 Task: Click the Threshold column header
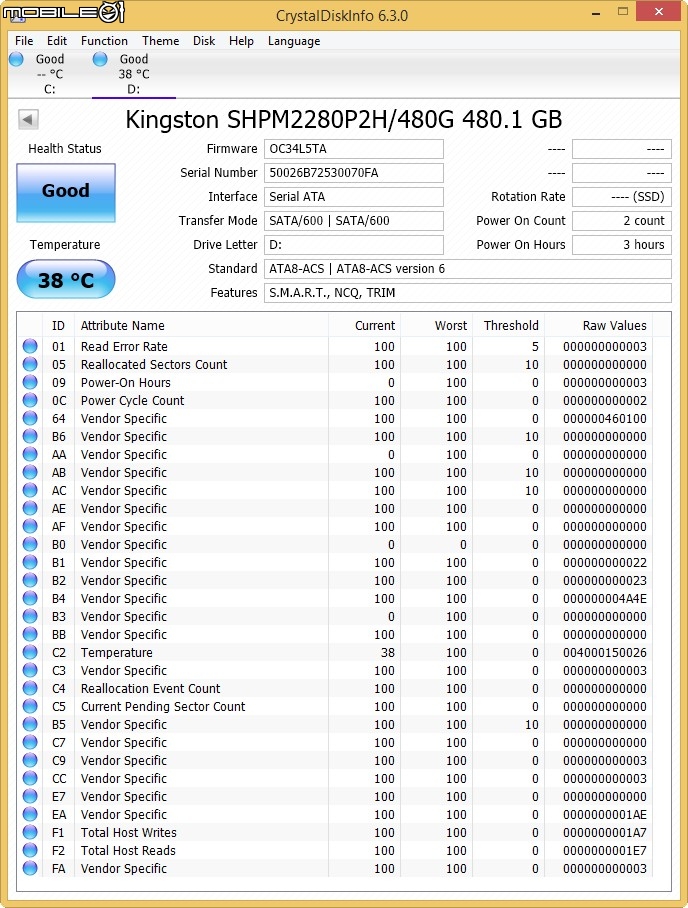coord(508,325)
